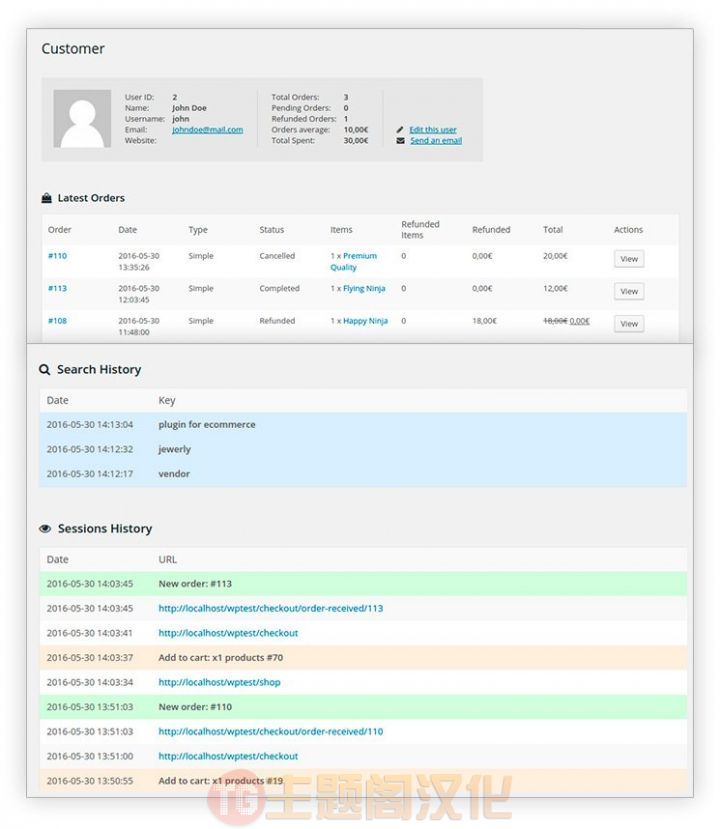The width and height of the screenshot is (720, 829).
Task: Click the Total Spent value 30,00€
Action: pos(356,141)
